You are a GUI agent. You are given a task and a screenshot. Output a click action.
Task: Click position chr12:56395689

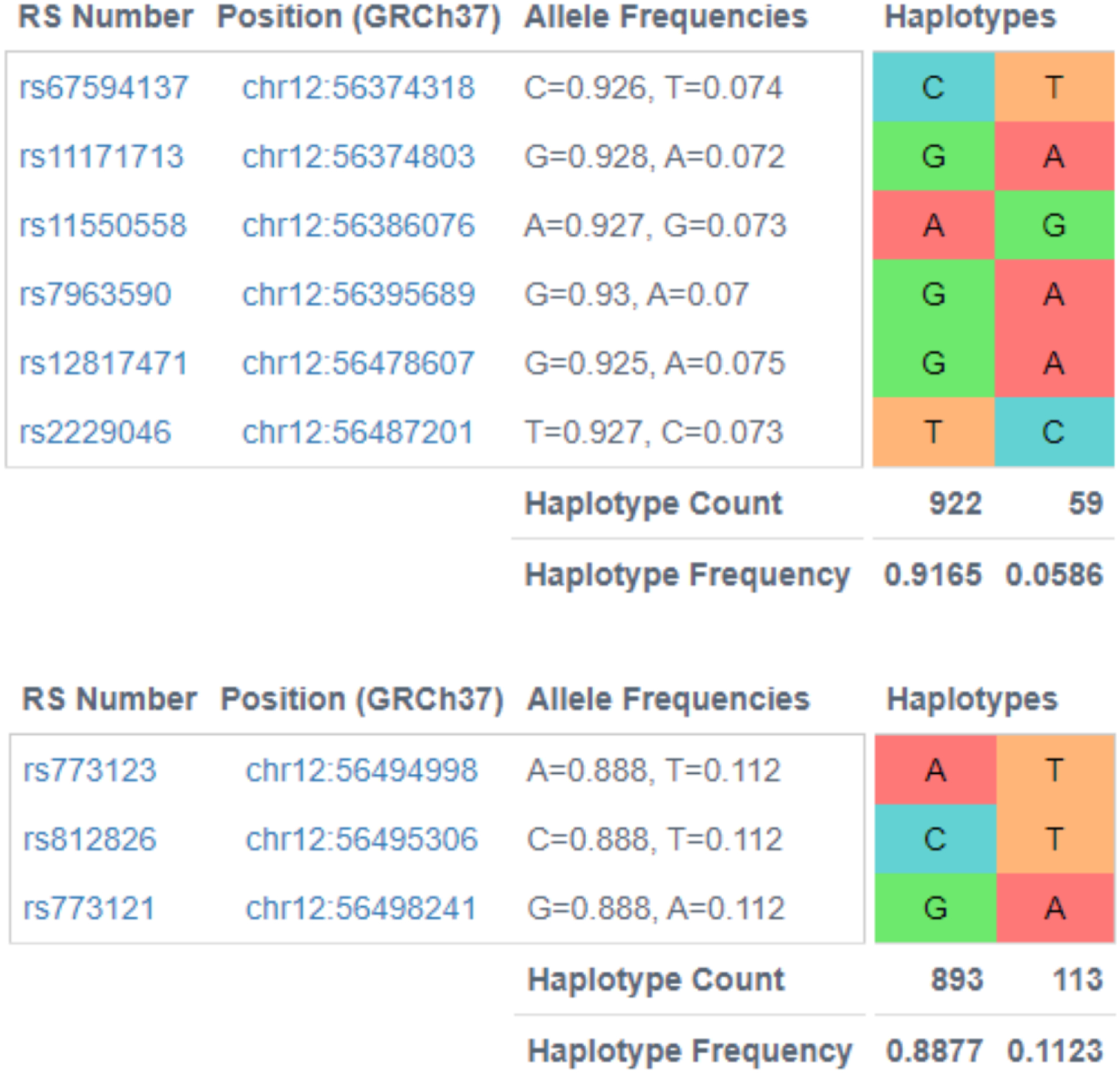point(359,294)
